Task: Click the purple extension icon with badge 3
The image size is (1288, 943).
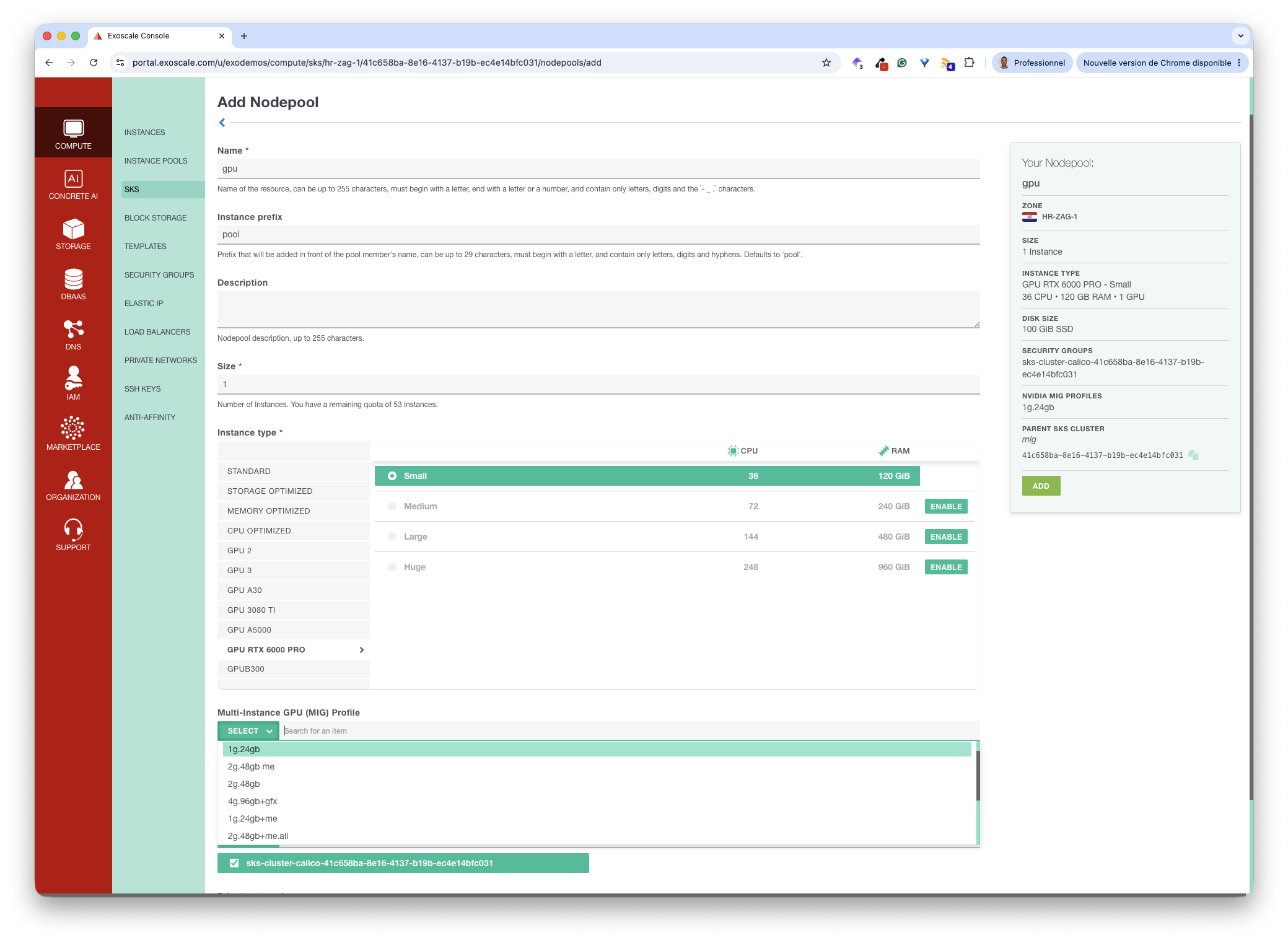Action: point(857,63)
